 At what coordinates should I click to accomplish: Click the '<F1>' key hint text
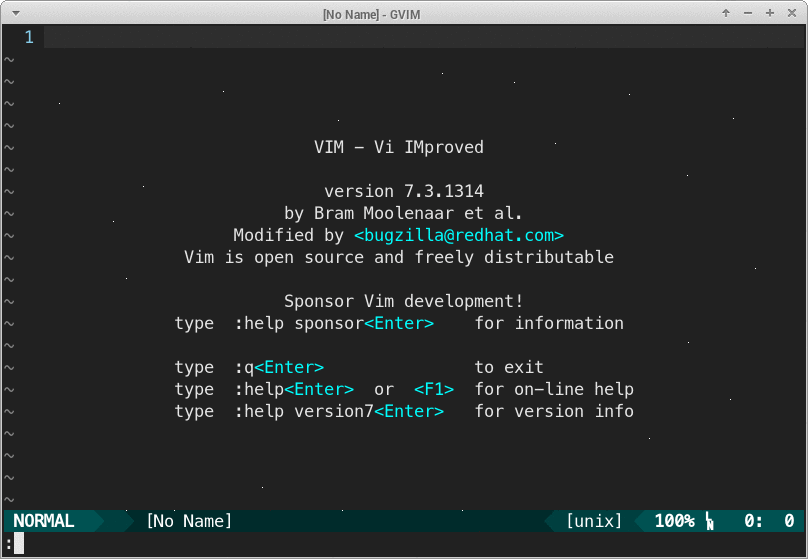434,389
